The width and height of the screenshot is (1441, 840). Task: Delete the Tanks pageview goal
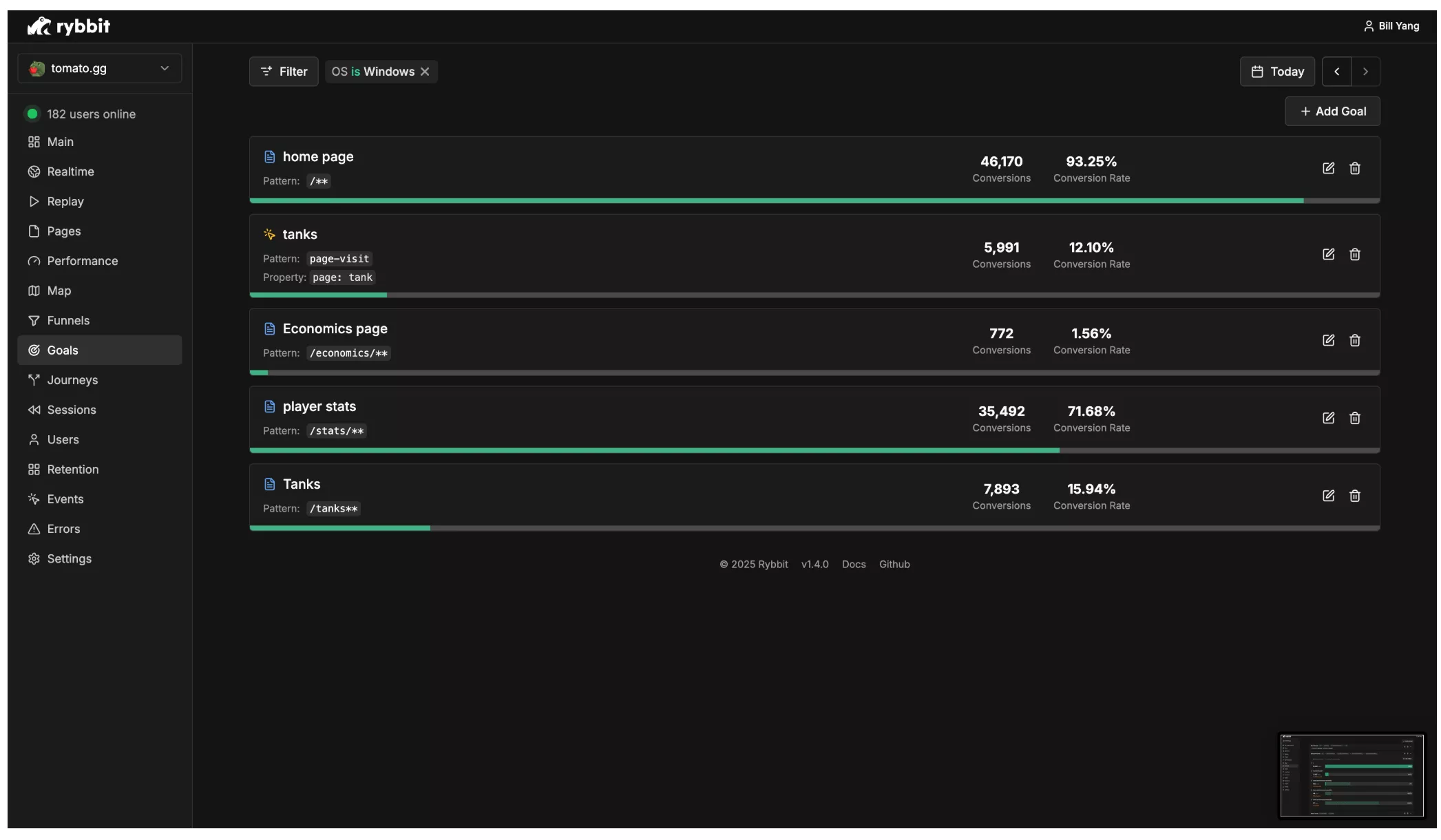1354,496
